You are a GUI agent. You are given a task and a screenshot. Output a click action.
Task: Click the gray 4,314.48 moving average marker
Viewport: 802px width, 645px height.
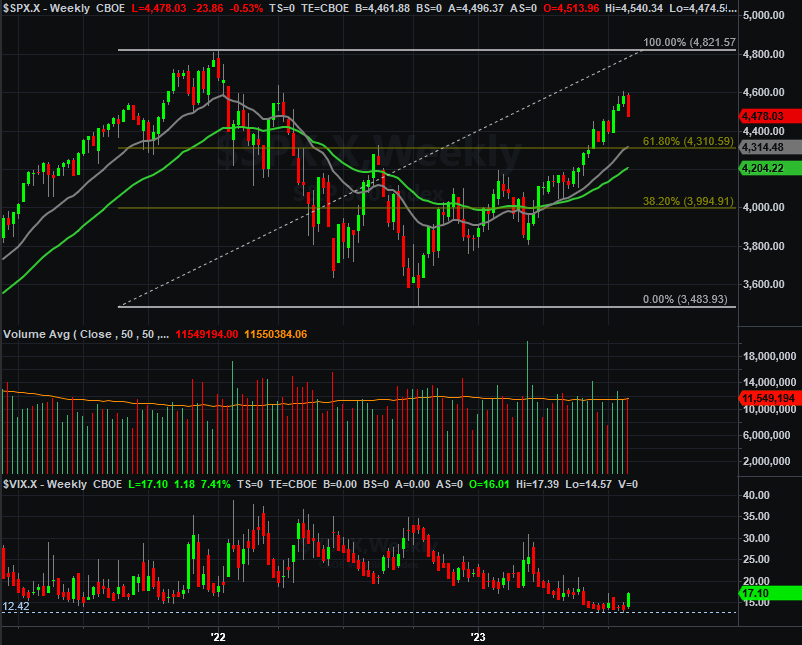[x=771, y=147]
